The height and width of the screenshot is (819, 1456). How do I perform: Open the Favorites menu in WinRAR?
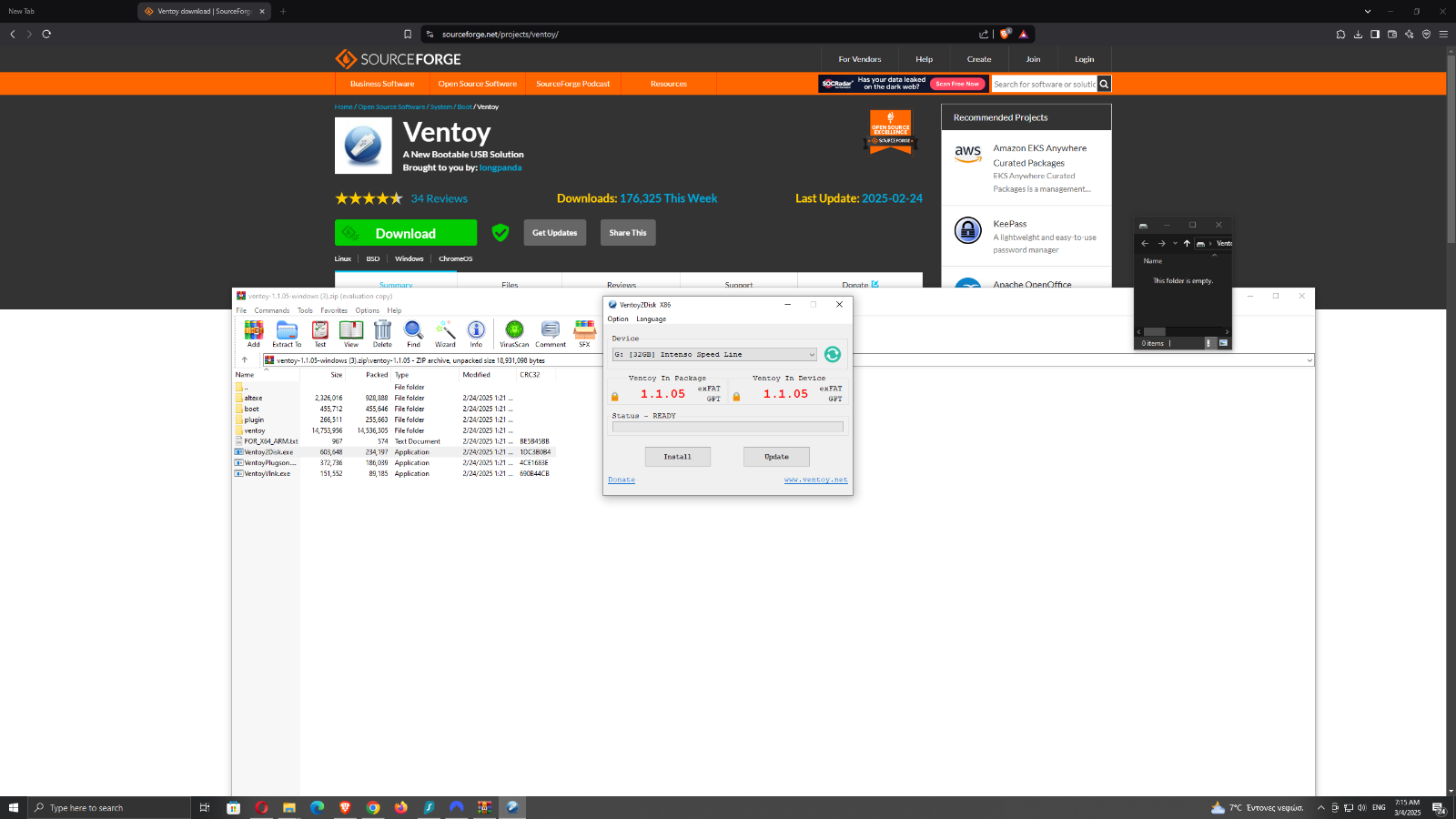(334, 310)
